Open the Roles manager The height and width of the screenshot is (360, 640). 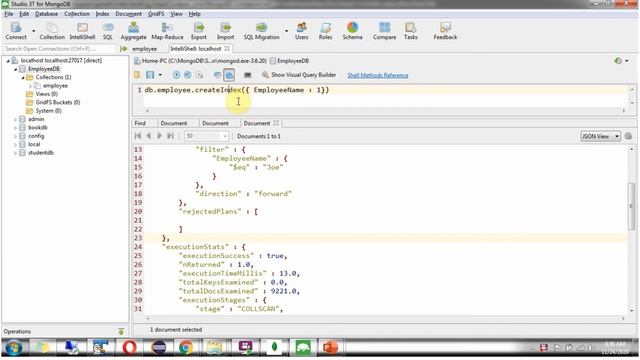click(325, 31)
